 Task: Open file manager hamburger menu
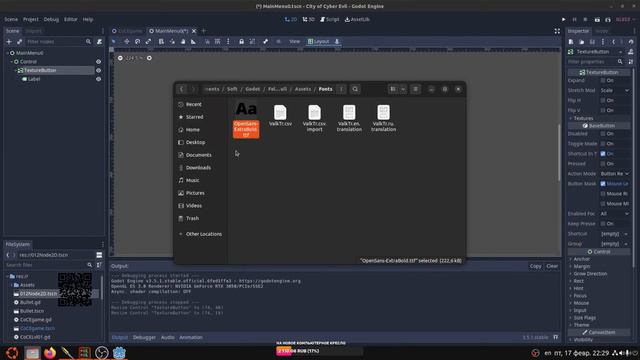tap(416, 89)
